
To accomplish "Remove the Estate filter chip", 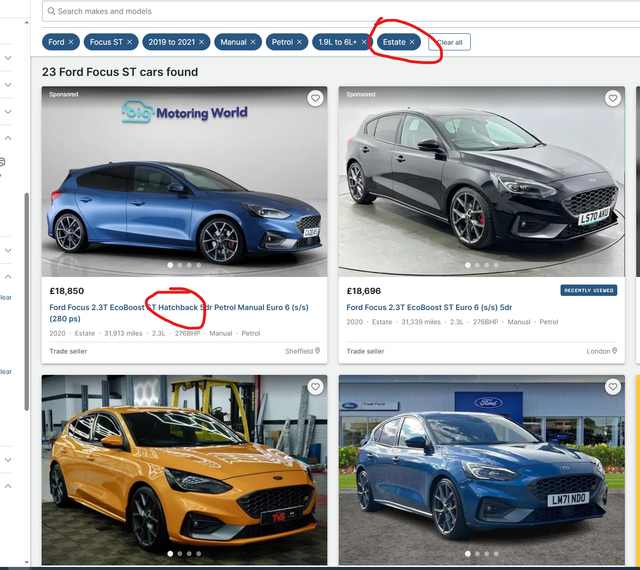I will 412,42.
